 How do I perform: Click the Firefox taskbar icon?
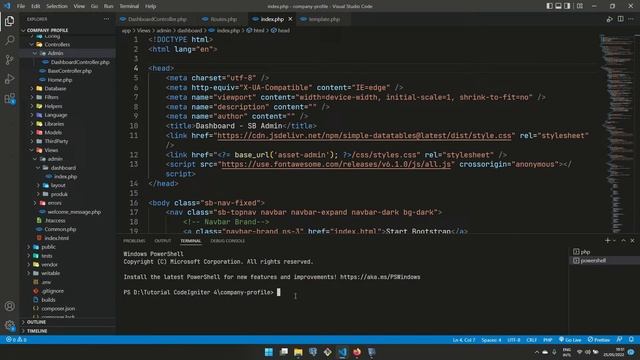click(357, 352)
